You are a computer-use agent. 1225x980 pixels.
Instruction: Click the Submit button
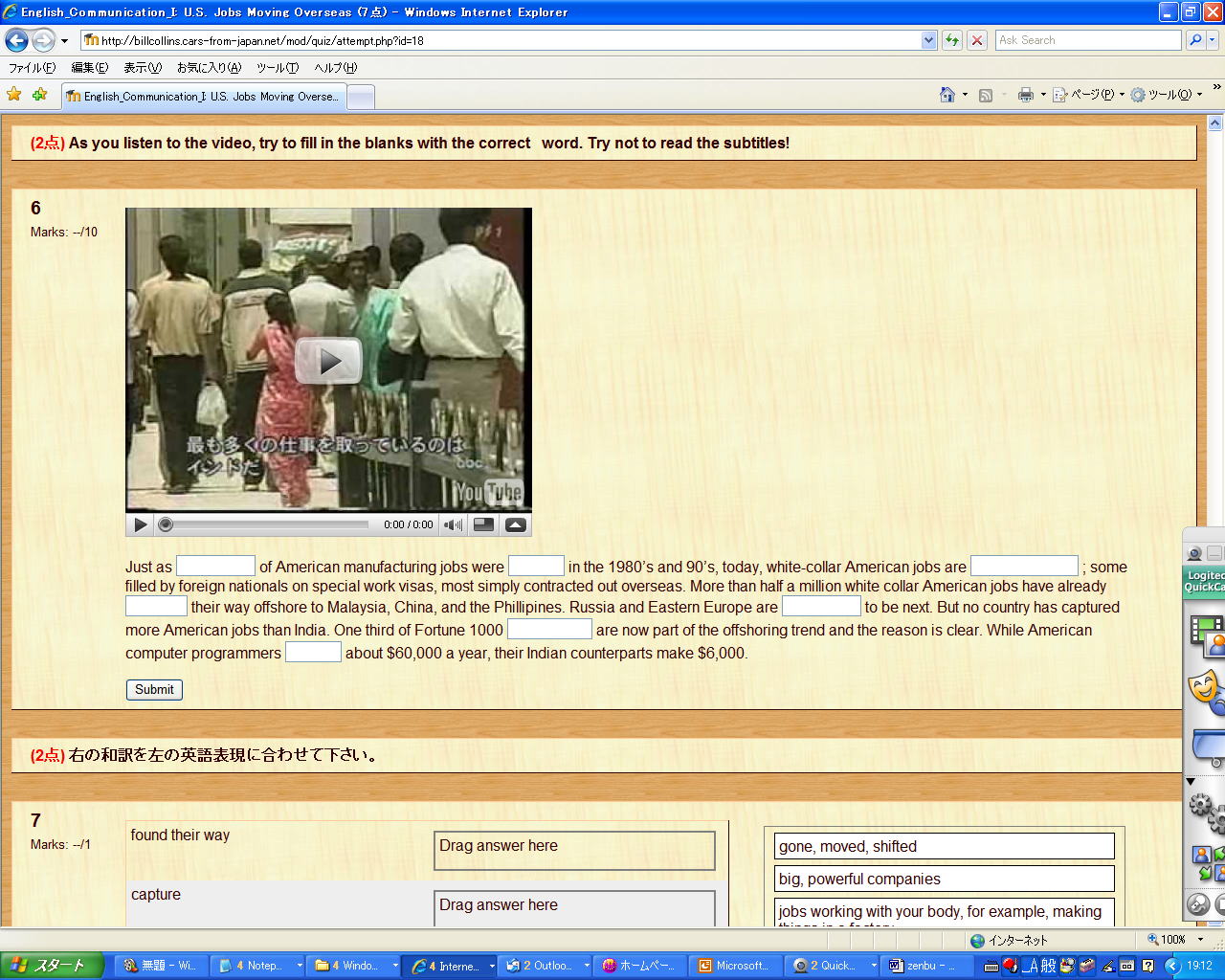pos(154,689)
